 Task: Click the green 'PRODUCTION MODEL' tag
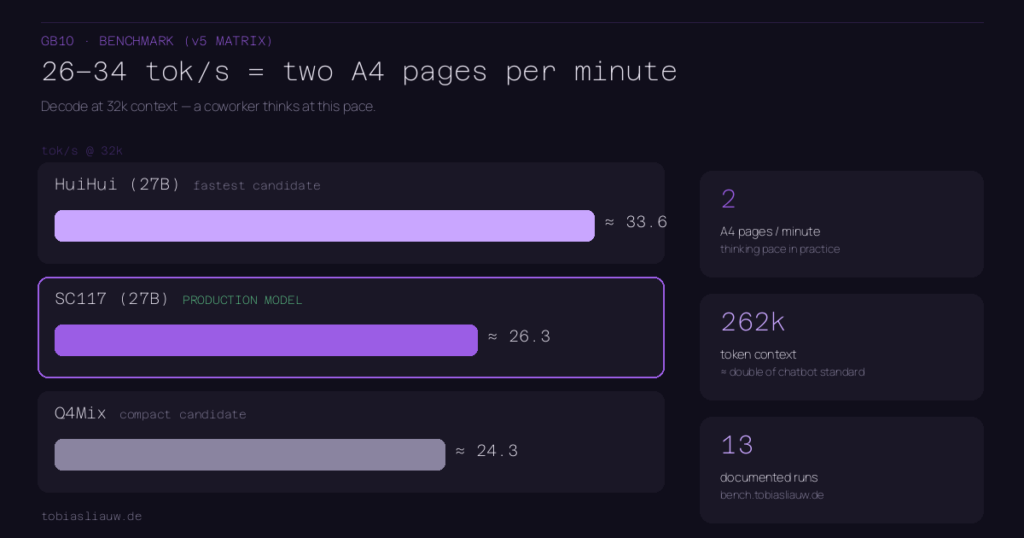242,300
